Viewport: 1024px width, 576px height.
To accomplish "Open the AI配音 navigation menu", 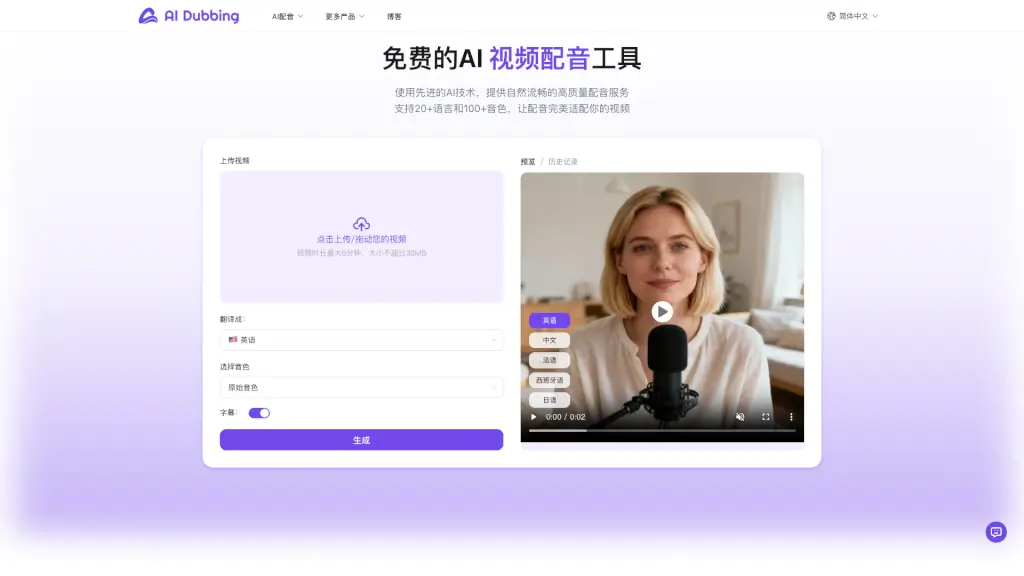I will [287, 17].
